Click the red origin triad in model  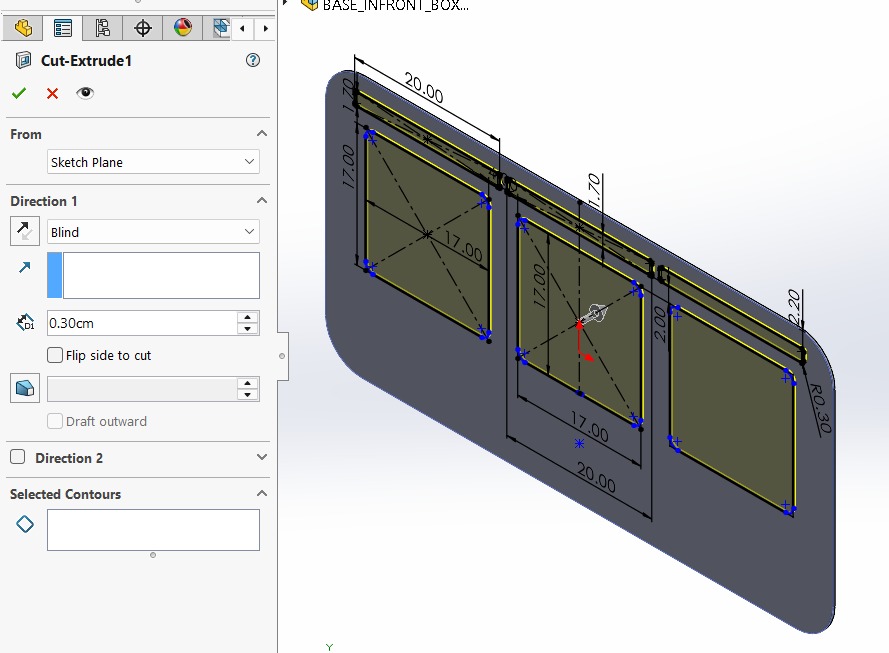[x=584, y=343]
